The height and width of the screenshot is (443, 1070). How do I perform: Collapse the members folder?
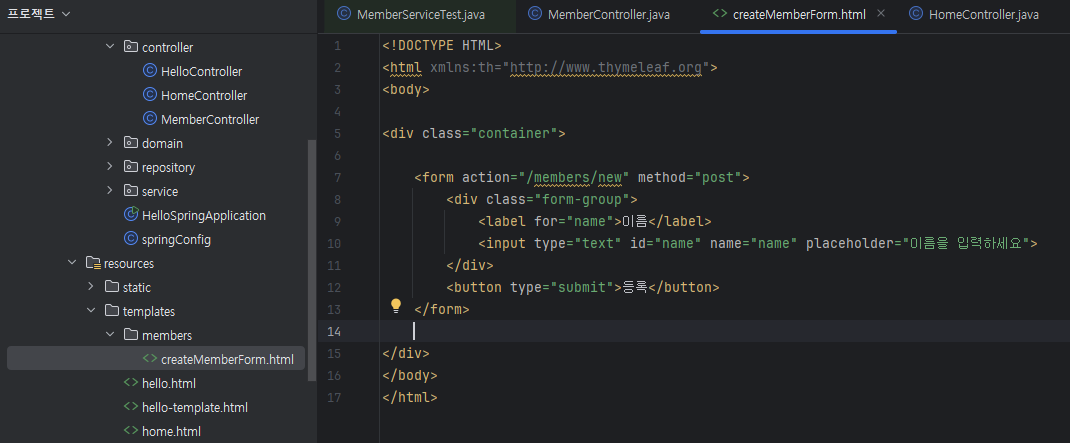(x=109, y=335)
